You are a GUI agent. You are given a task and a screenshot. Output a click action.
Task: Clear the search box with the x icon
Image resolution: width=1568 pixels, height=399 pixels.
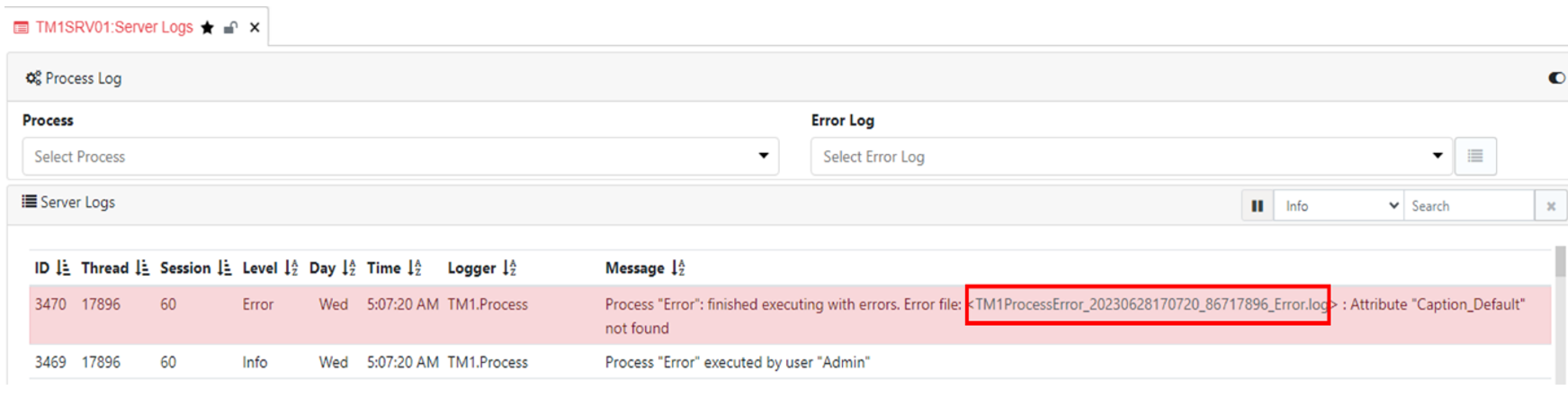pos(1551,206)
